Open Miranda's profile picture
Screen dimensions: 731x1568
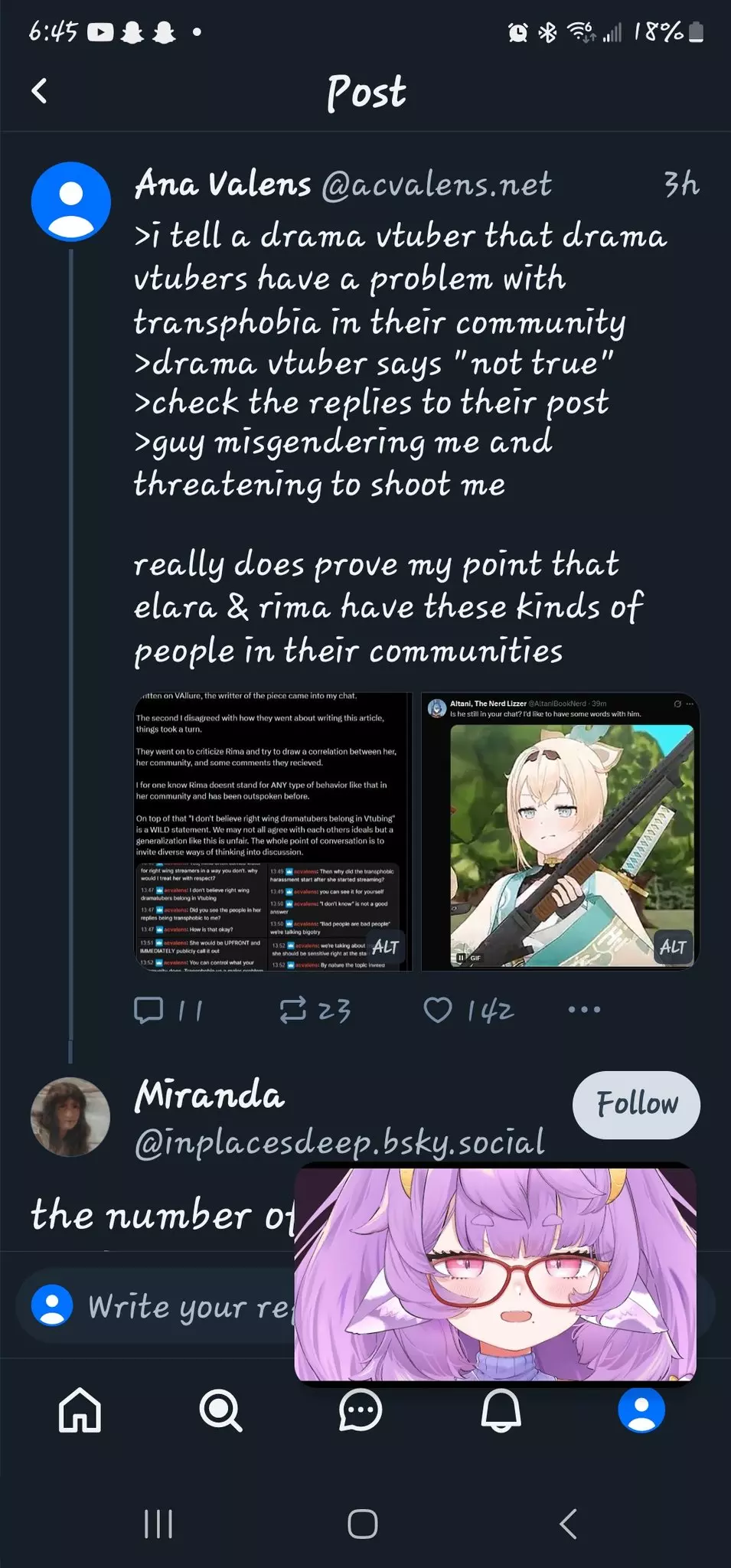[x=70, y=1117]
